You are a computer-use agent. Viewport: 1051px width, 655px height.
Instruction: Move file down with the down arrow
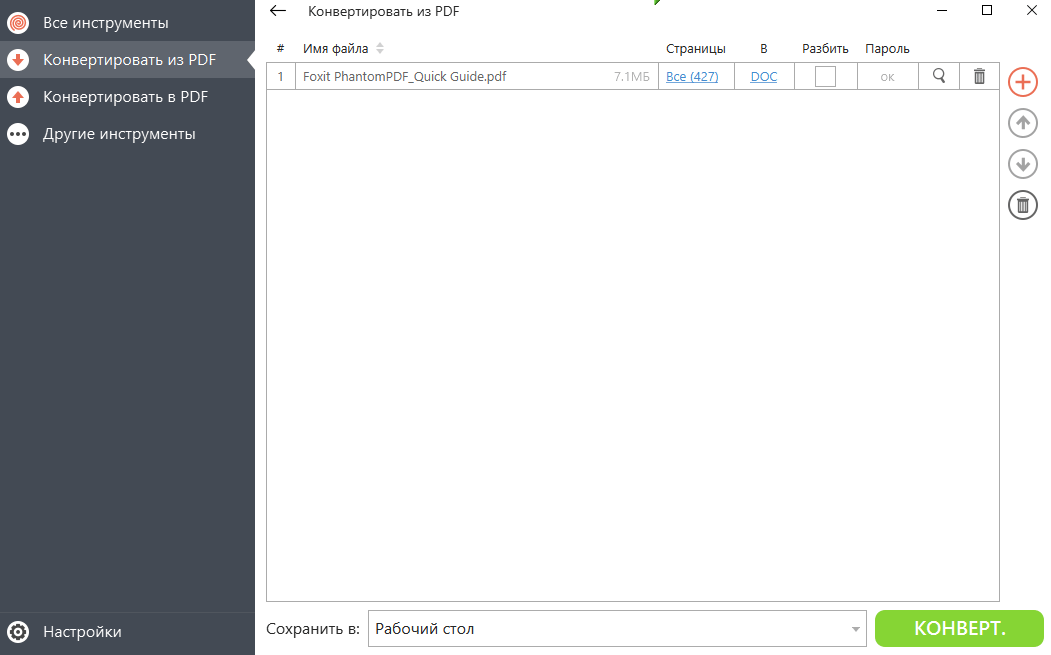[1023, 164]
